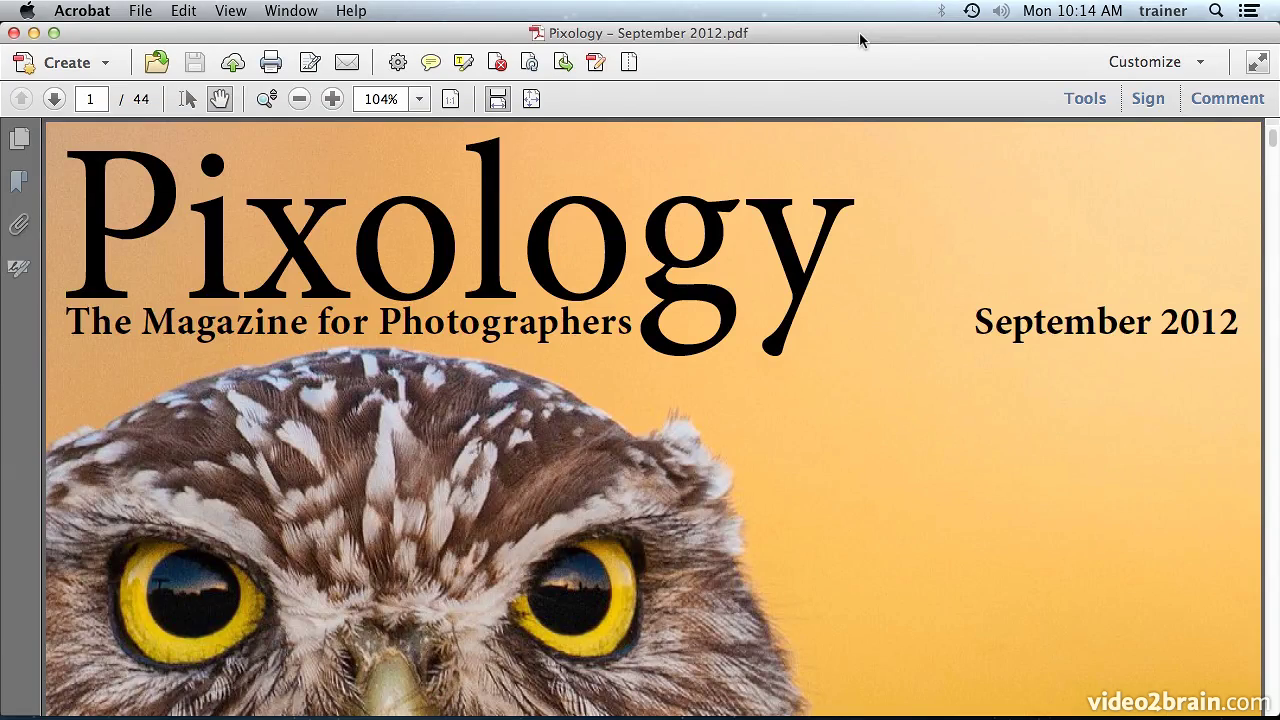Open the View menu
Viewport: 1280px width, 720px height.
coord(231,11)
